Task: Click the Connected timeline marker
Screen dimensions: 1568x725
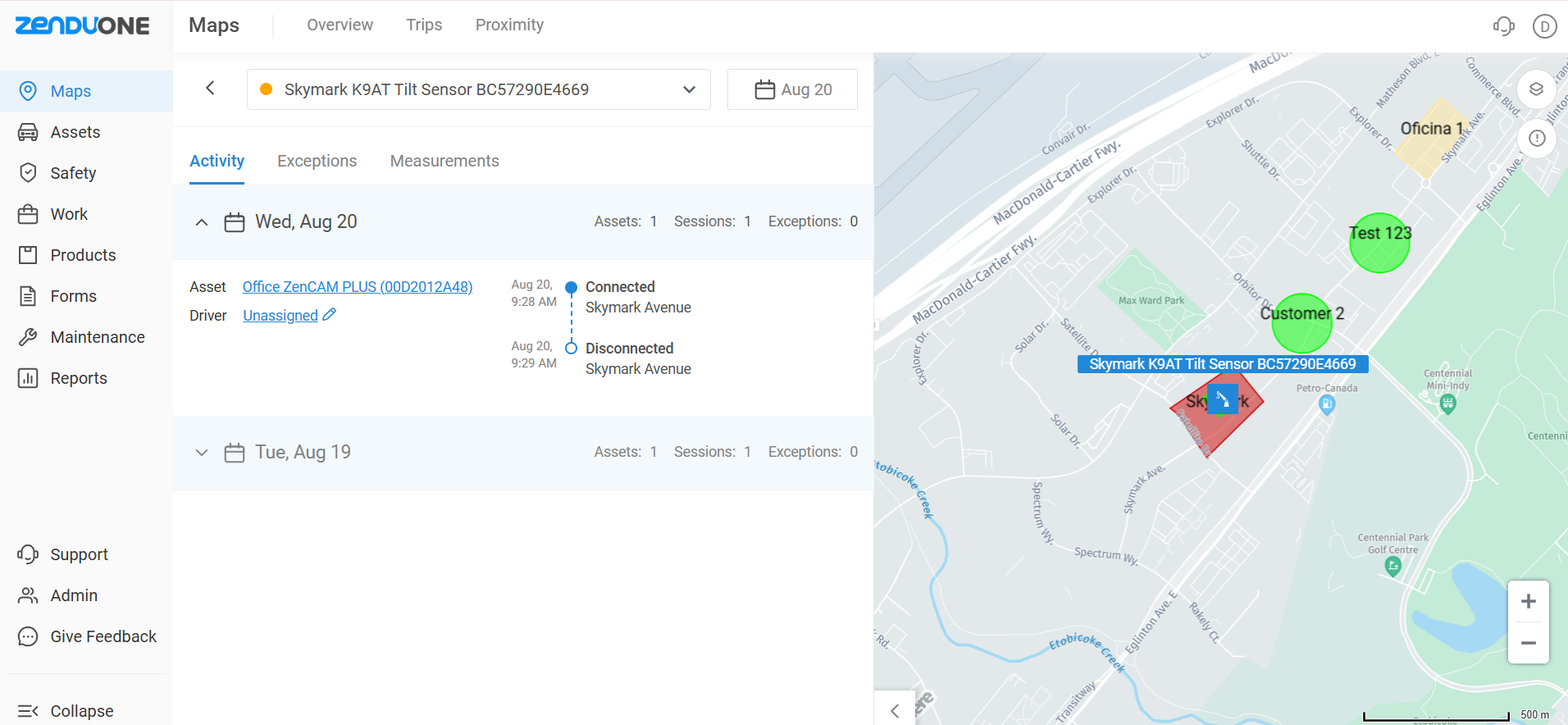Action: 572,287
